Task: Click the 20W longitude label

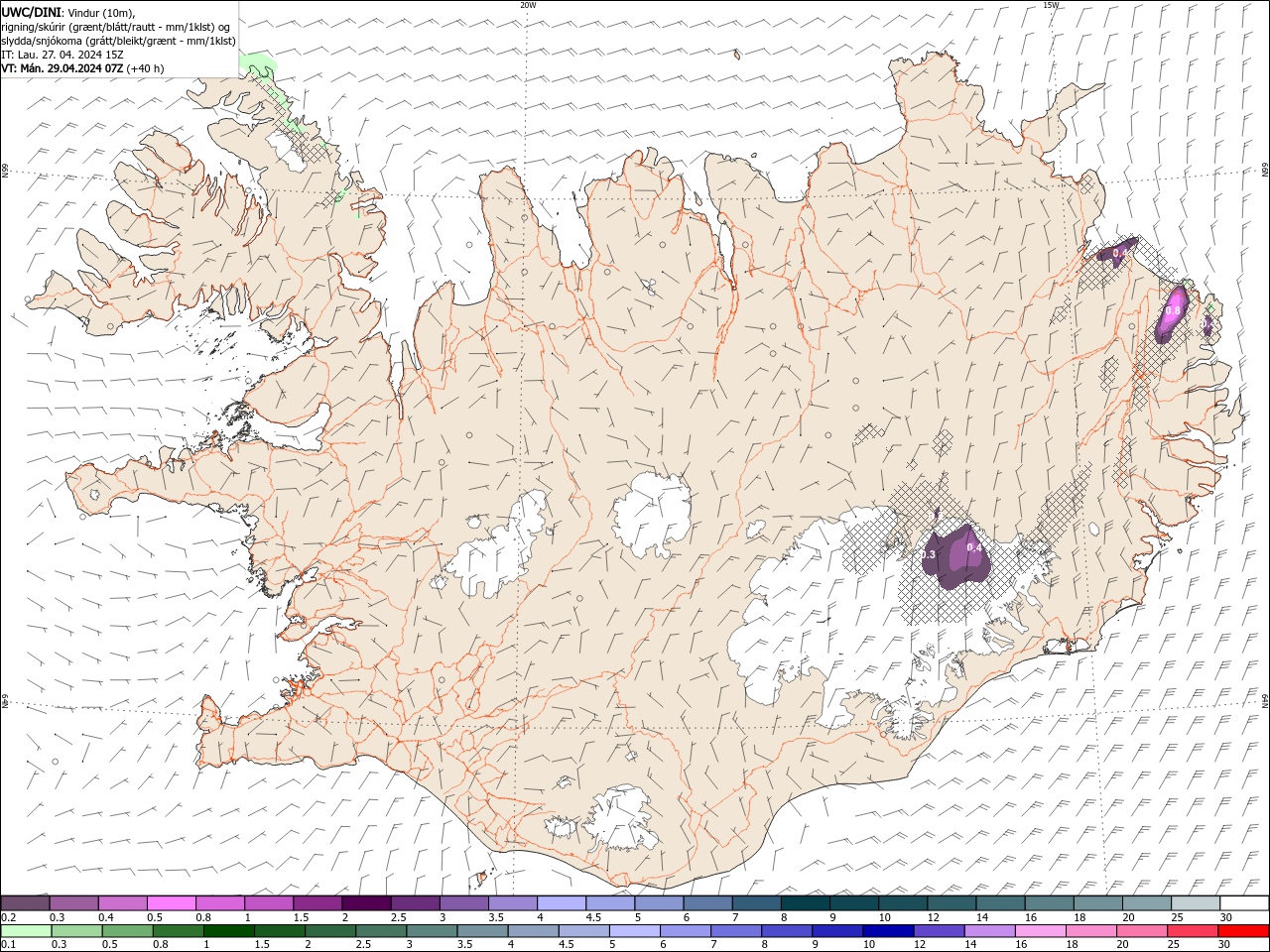Action: point(528,5)
